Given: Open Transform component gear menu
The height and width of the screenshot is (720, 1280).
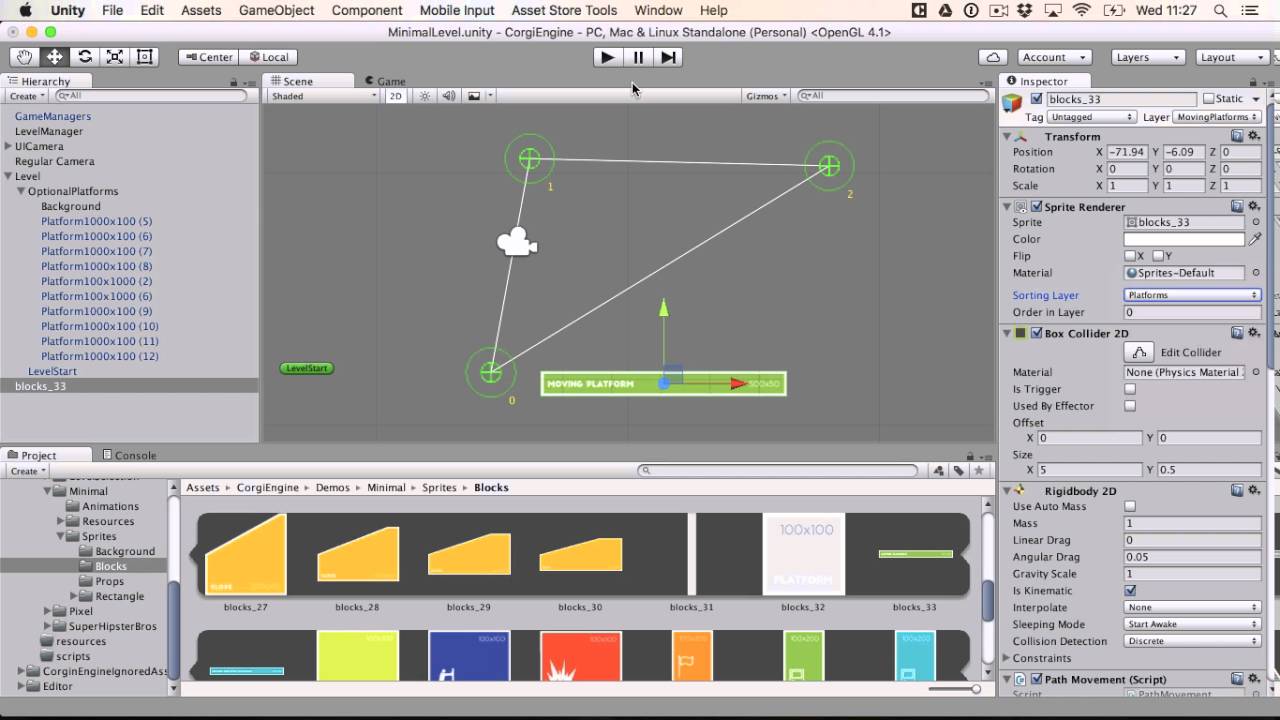Looking at the screenshot, I should pyautogui.click(x=1254, y=136).
